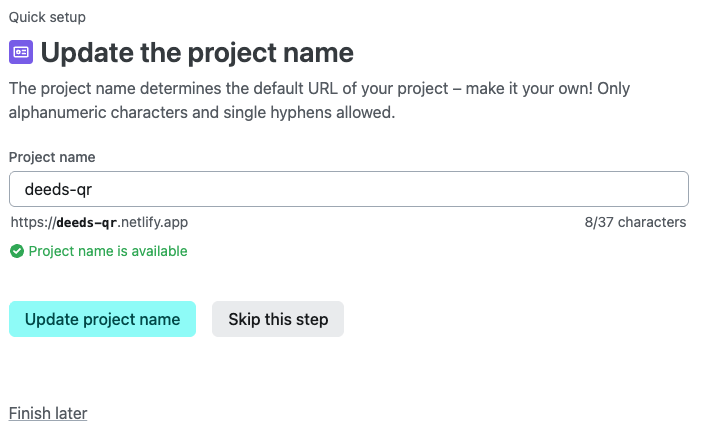Click the purple project name card icon

click(x=21, y=52)
